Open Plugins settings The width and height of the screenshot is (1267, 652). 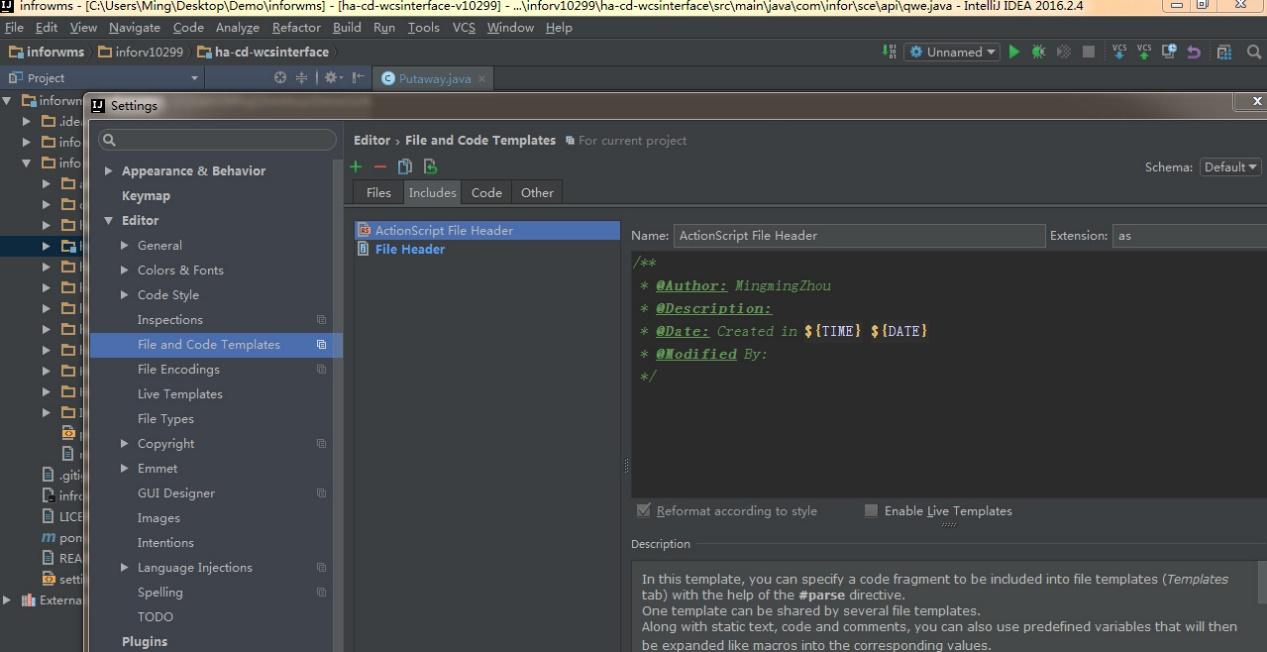tap(145, 642)
